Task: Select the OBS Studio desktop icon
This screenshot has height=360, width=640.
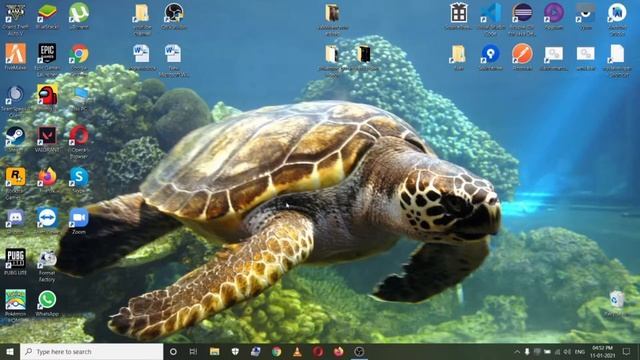Action: [173, 16]
